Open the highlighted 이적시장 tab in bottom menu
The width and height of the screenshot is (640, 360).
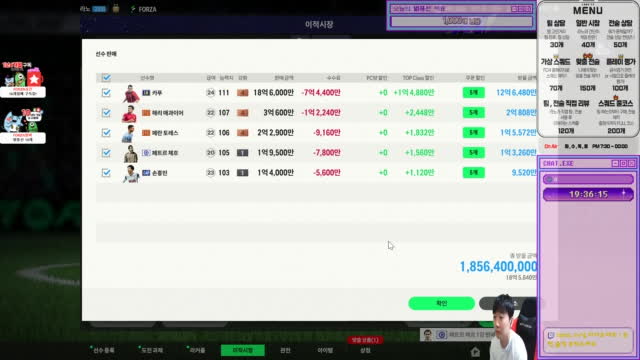pos(242,350)
